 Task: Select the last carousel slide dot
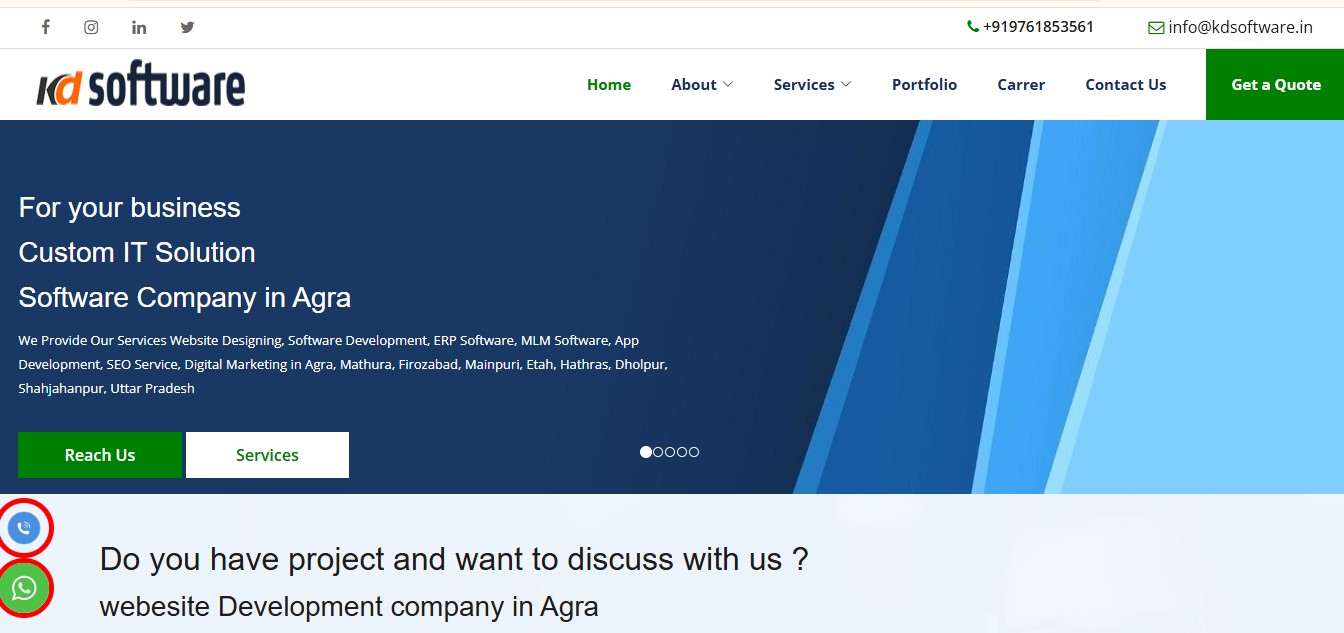694,452
